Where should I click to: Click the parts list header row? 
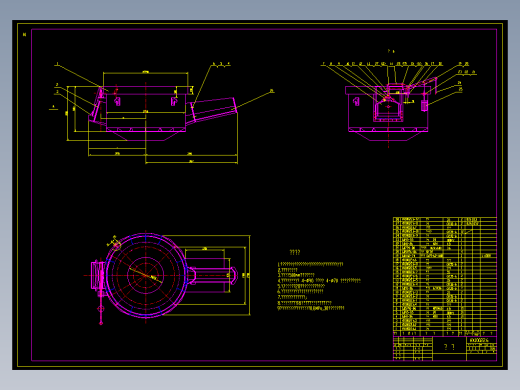445,333
